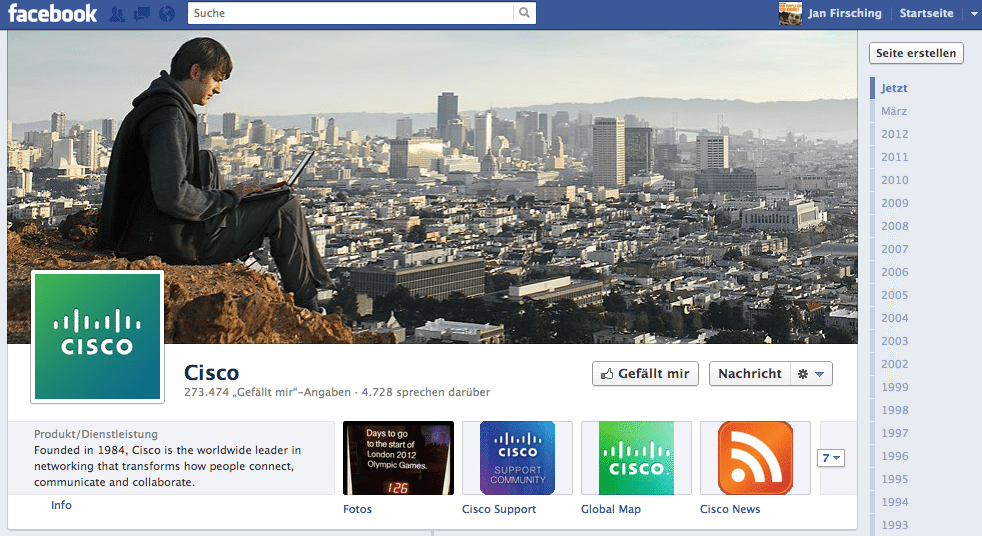This screenshot has width=982, height=536.
Task: Jump to Jetzt on timeline
Action: pos(894,88)
